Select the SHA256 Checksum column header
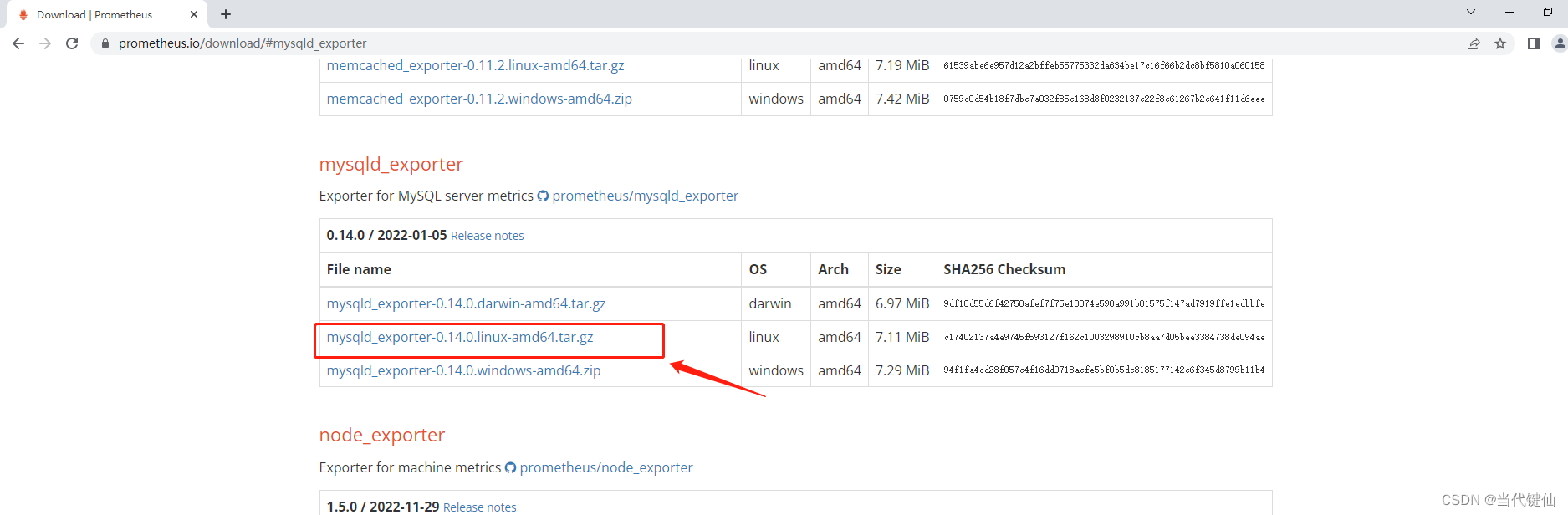1568x515 pixels. coord(1004,269)
